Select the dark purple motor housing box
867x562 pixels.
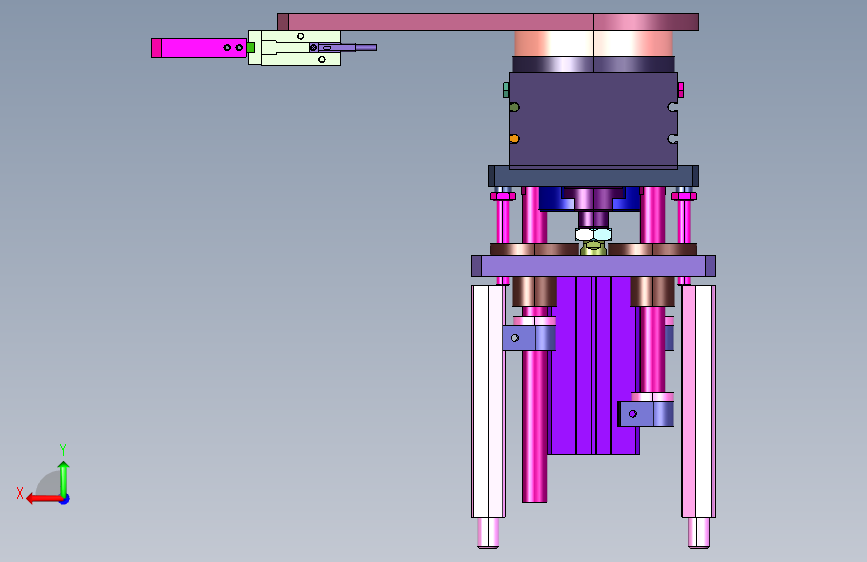click(x=593, y=119)
